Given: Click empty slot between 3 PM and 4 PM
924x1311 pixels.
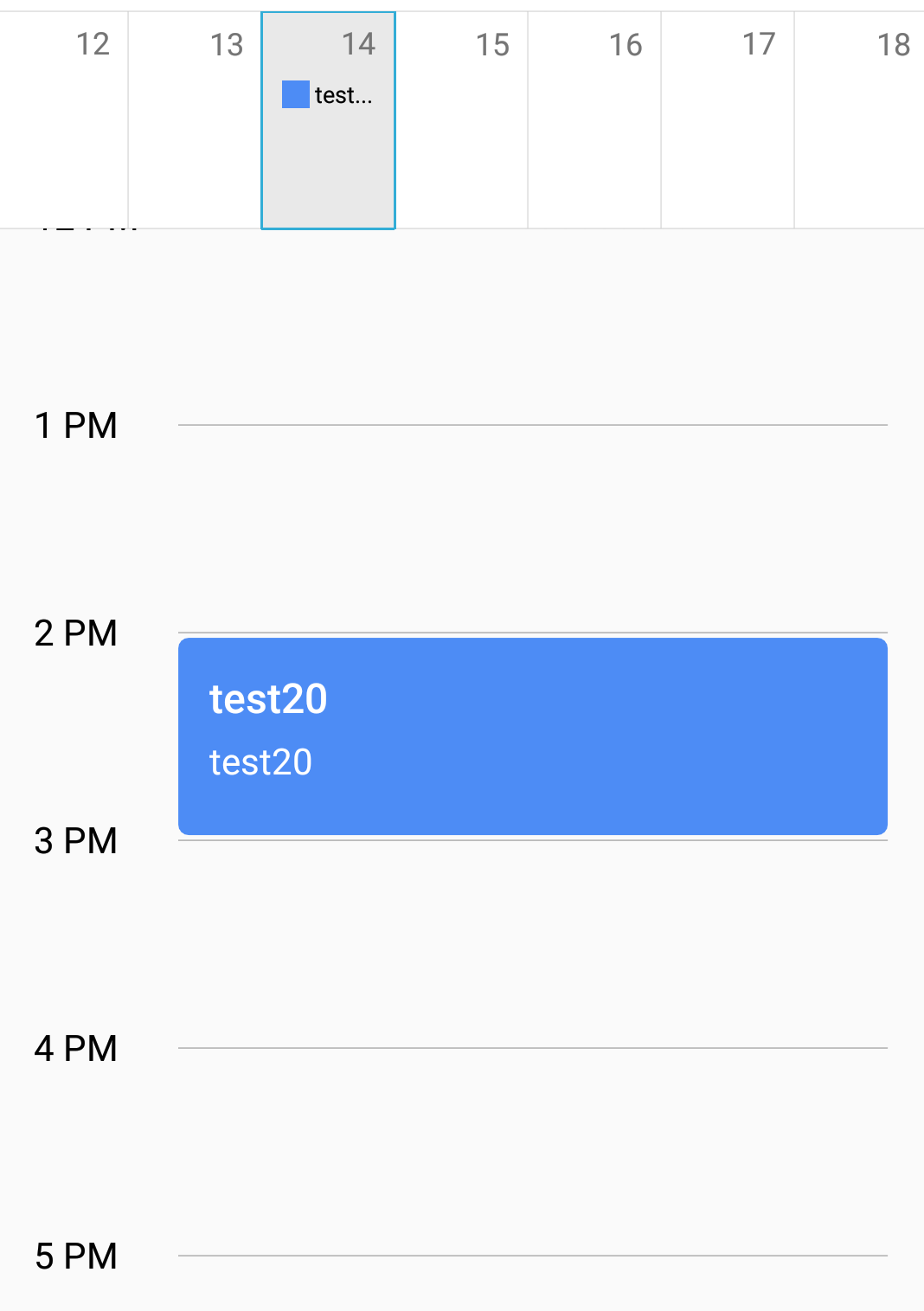Looking at the screenshot, I should [x=533, y=944].
